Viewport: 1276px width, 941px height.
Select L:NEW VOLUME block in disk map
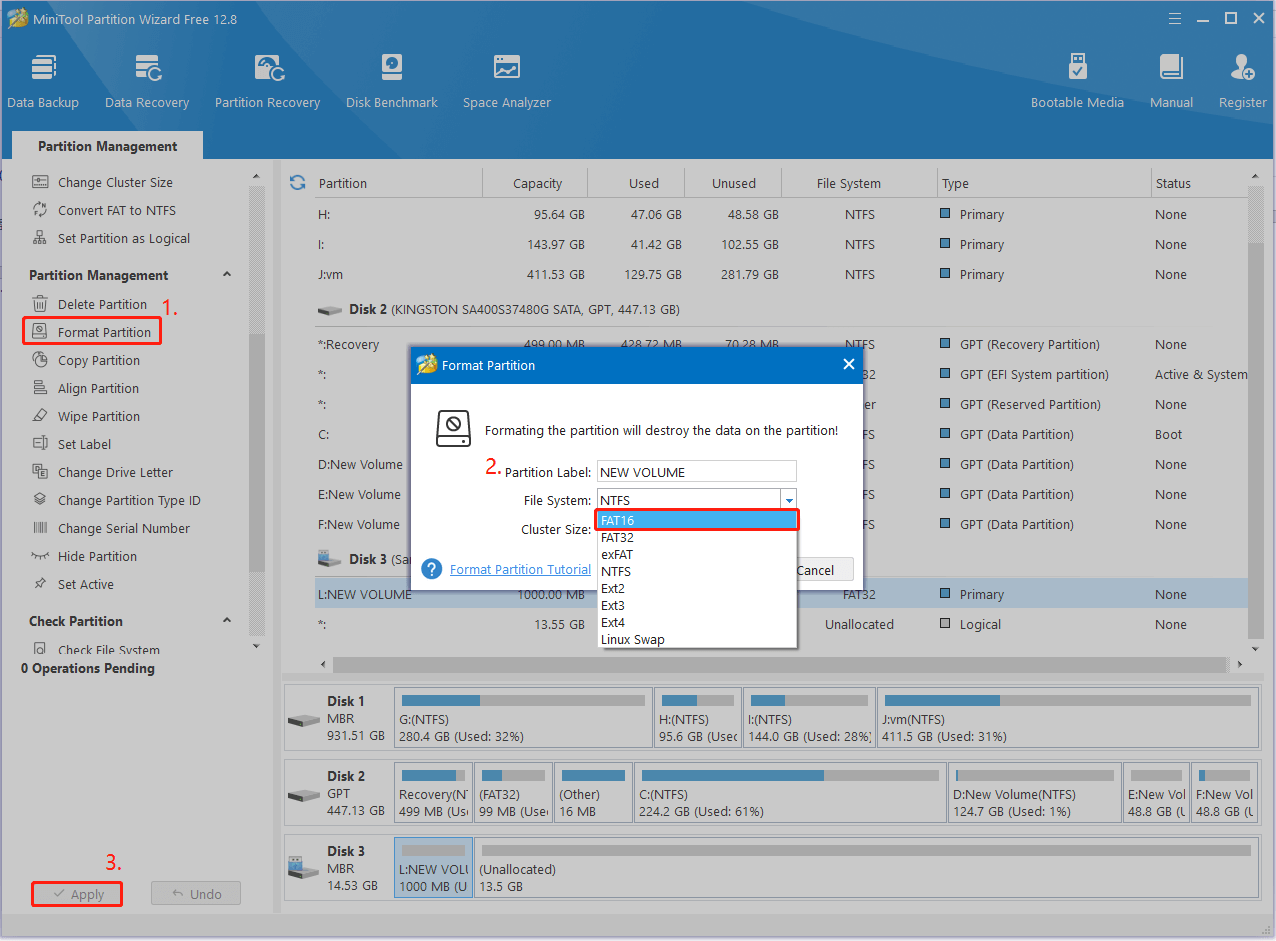tap(433, 867)
